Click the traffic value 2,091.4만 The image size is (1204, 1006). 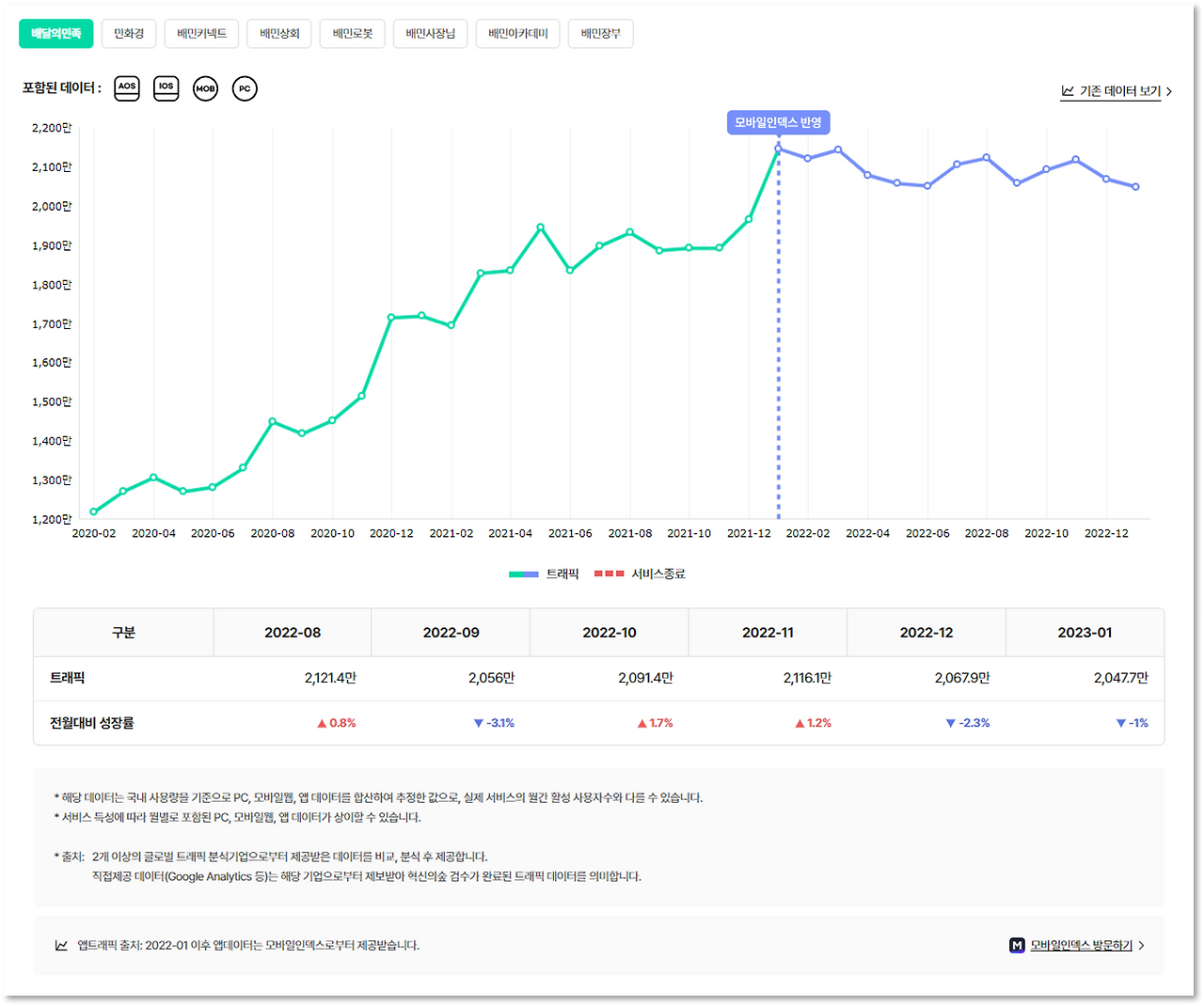pos(645,678)
